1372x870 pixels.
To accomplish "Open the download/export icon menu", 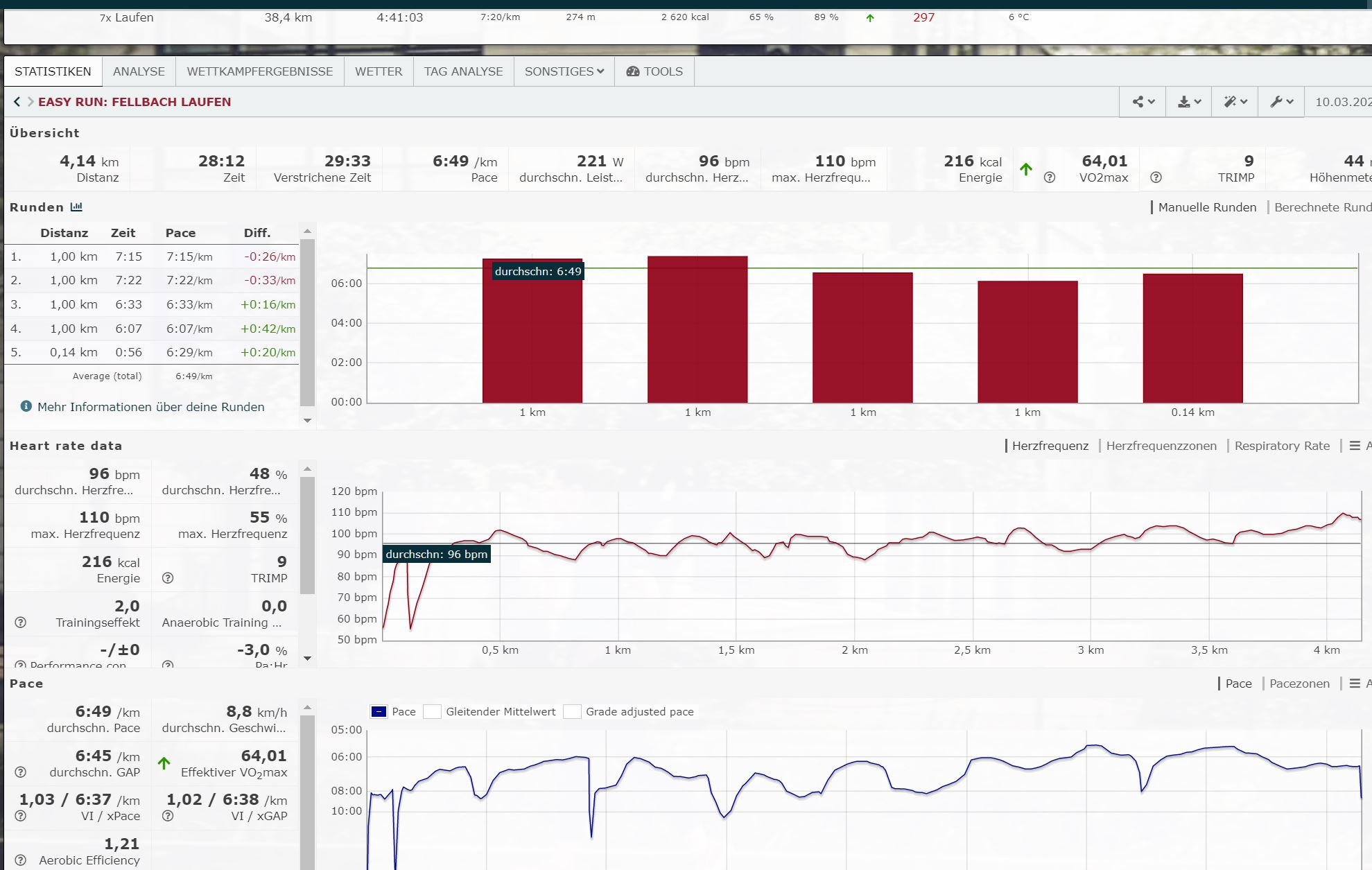I will [1189, 102].
